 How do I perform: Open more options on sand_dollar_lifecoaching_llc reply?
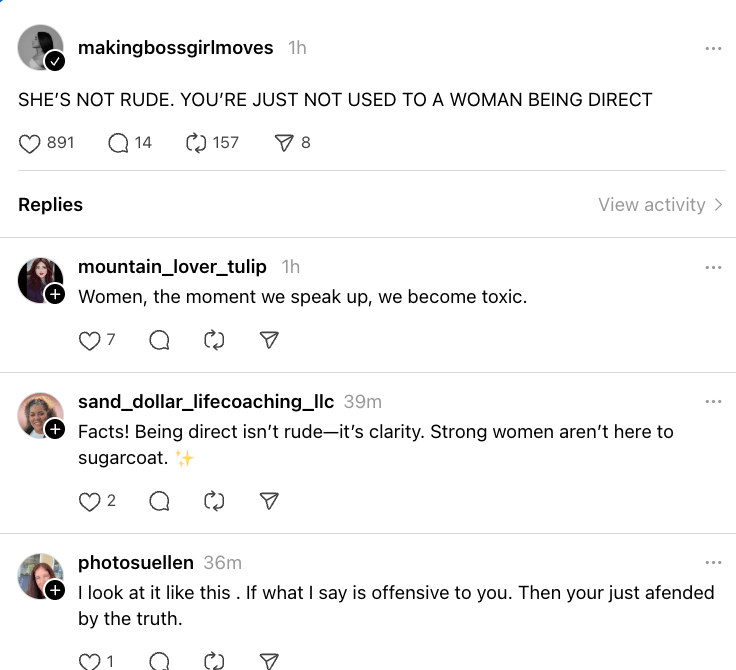[713, 402]
